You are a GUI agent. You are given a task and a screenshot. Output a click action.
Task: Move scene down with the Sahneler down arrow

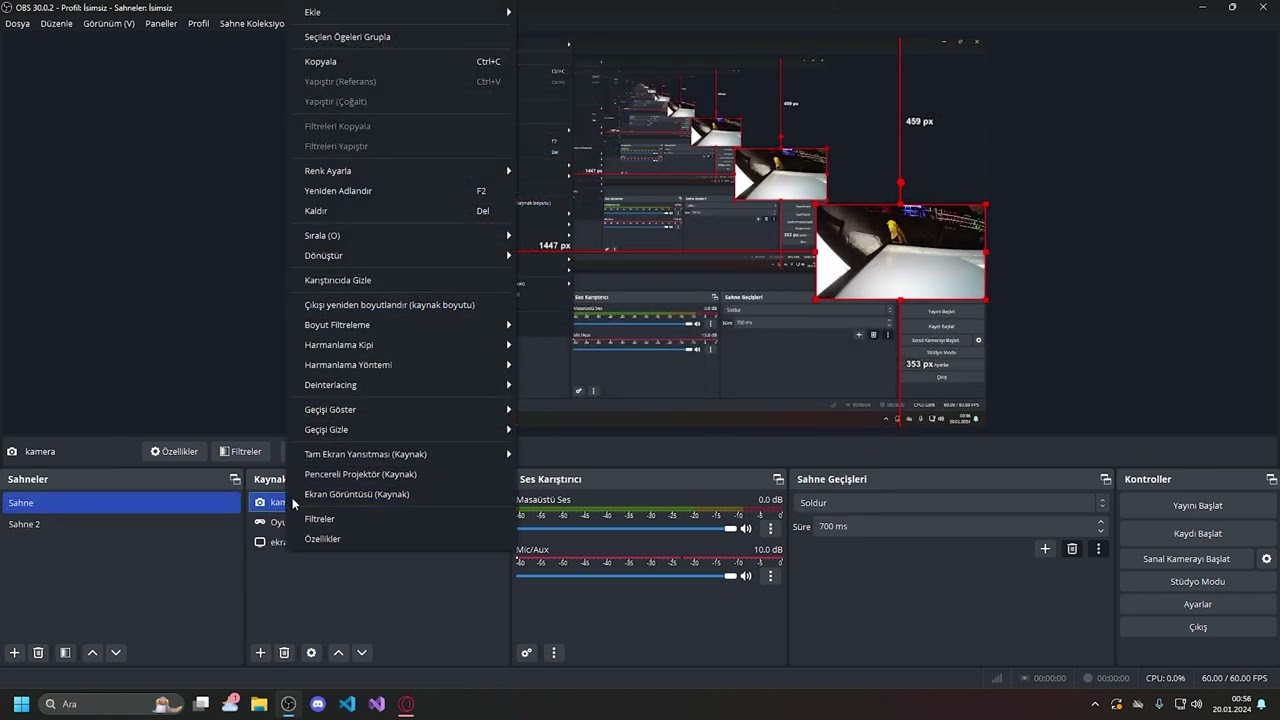pos(116,653)
